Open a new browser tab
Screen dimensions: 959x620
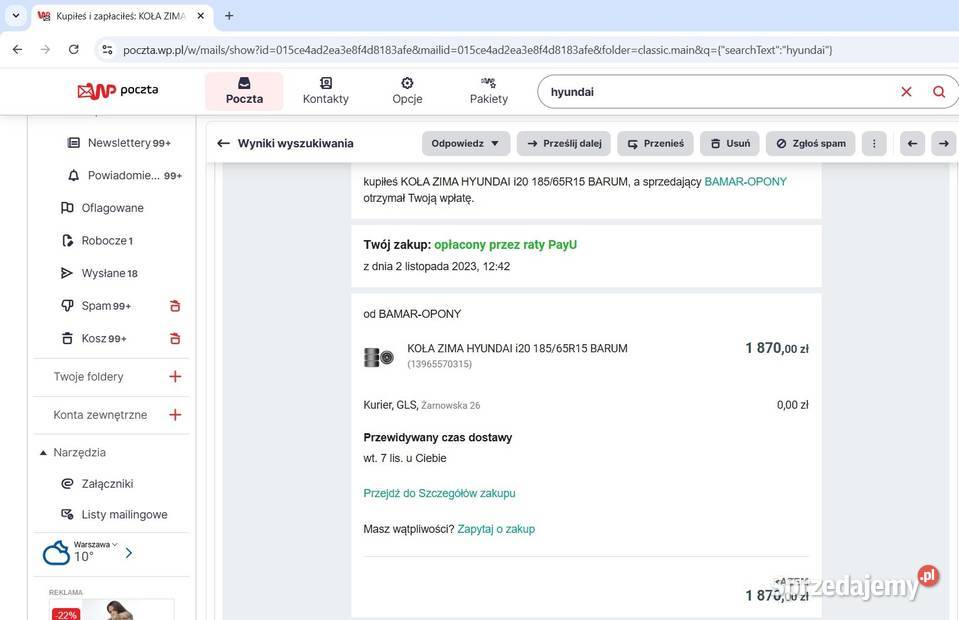(229, 16)
